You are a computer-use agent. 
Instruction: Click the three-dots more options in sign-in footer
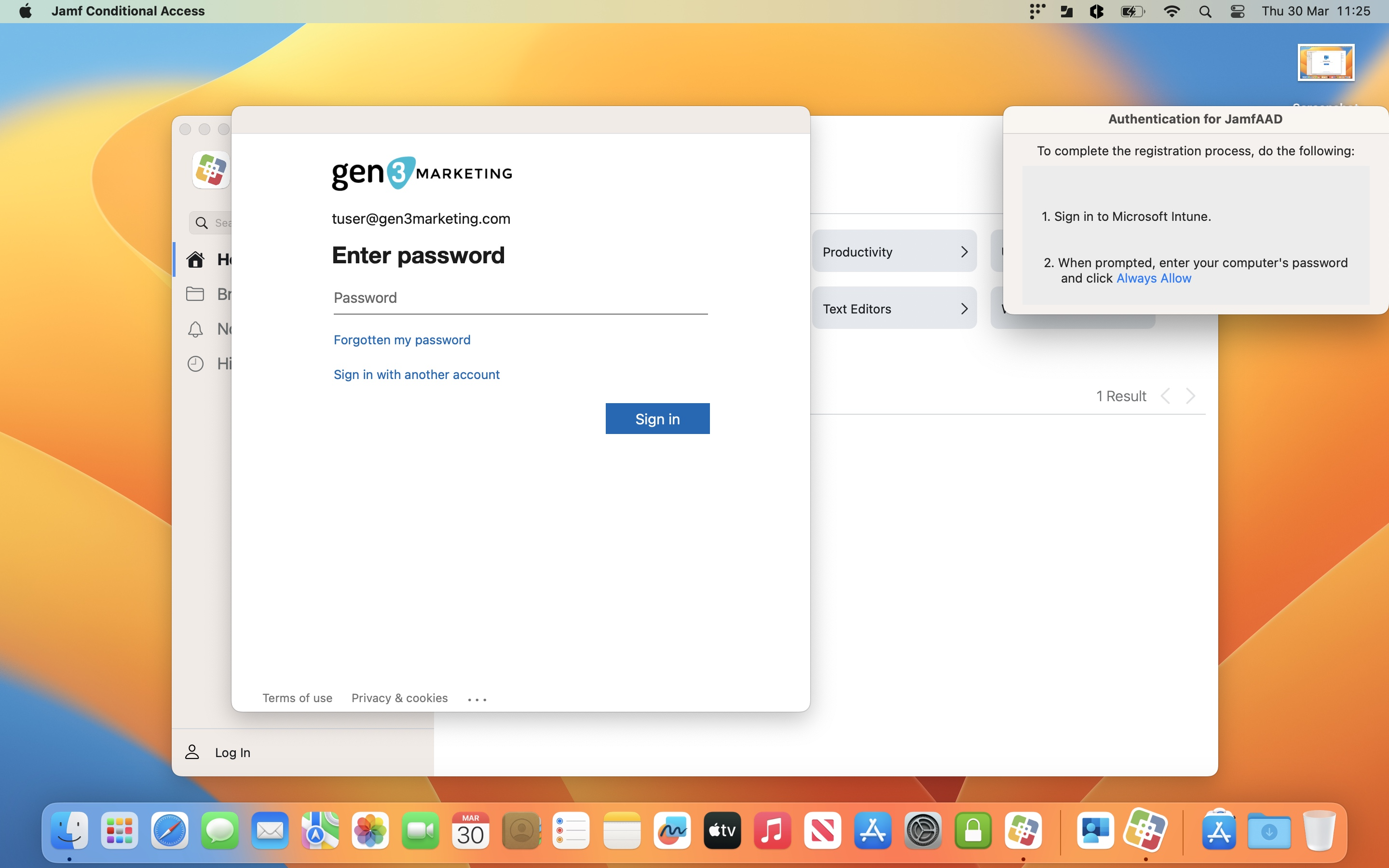pos(477,699)
